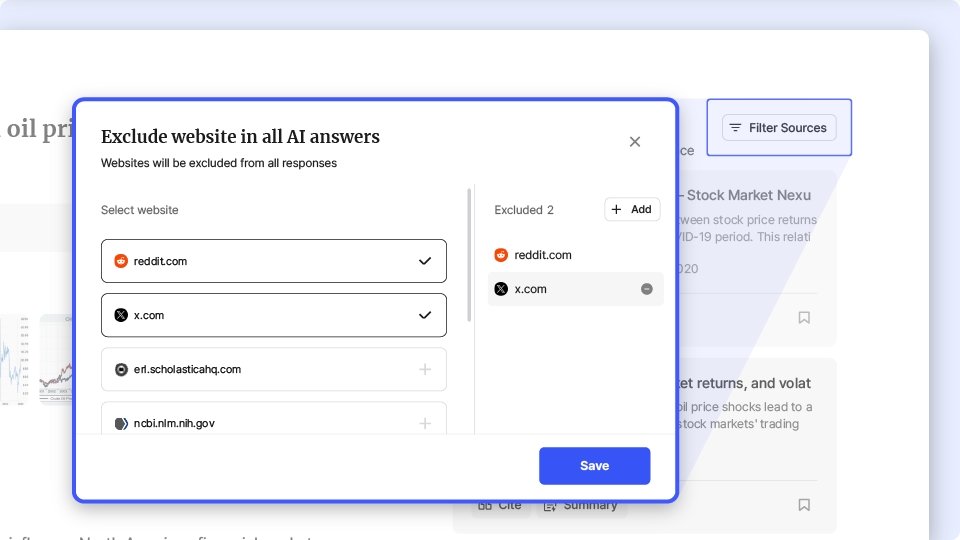The image size is (960, 540).
Task: Click the plus icon for erl.scholasticahq.com
Action: 425,369
